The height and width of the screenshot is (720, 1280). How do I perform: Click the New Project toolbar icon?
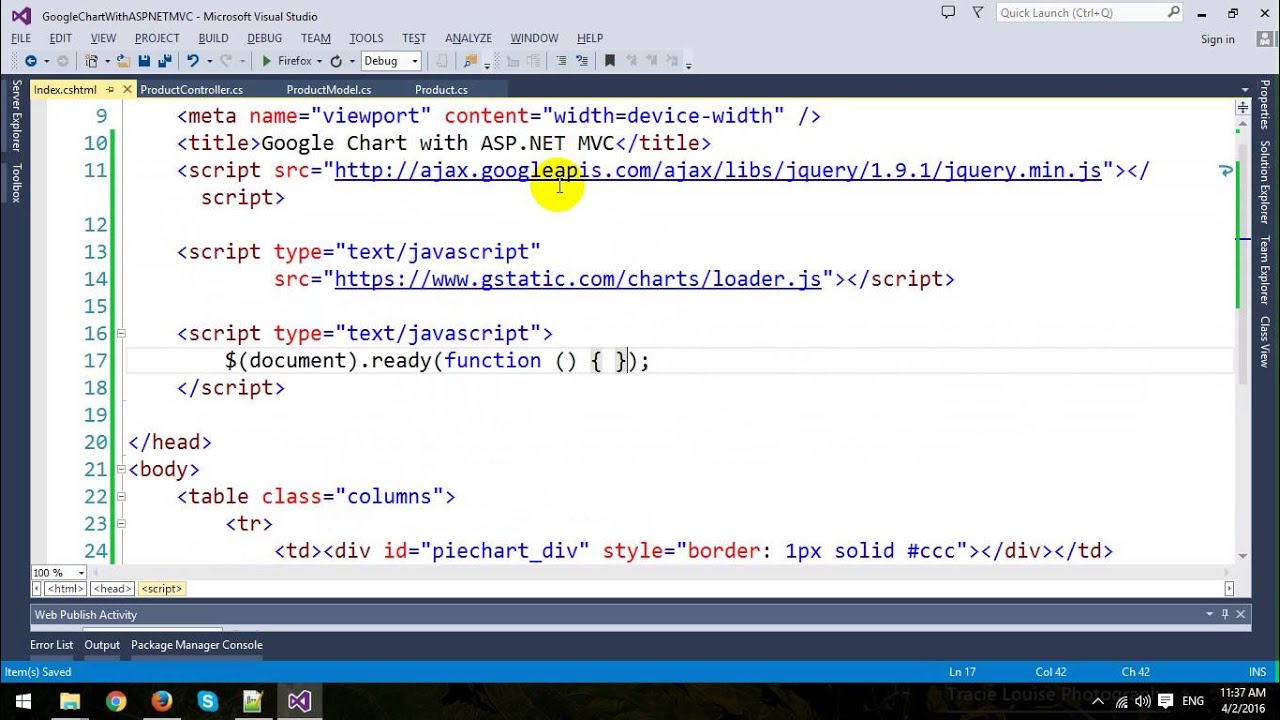point(91,61)
